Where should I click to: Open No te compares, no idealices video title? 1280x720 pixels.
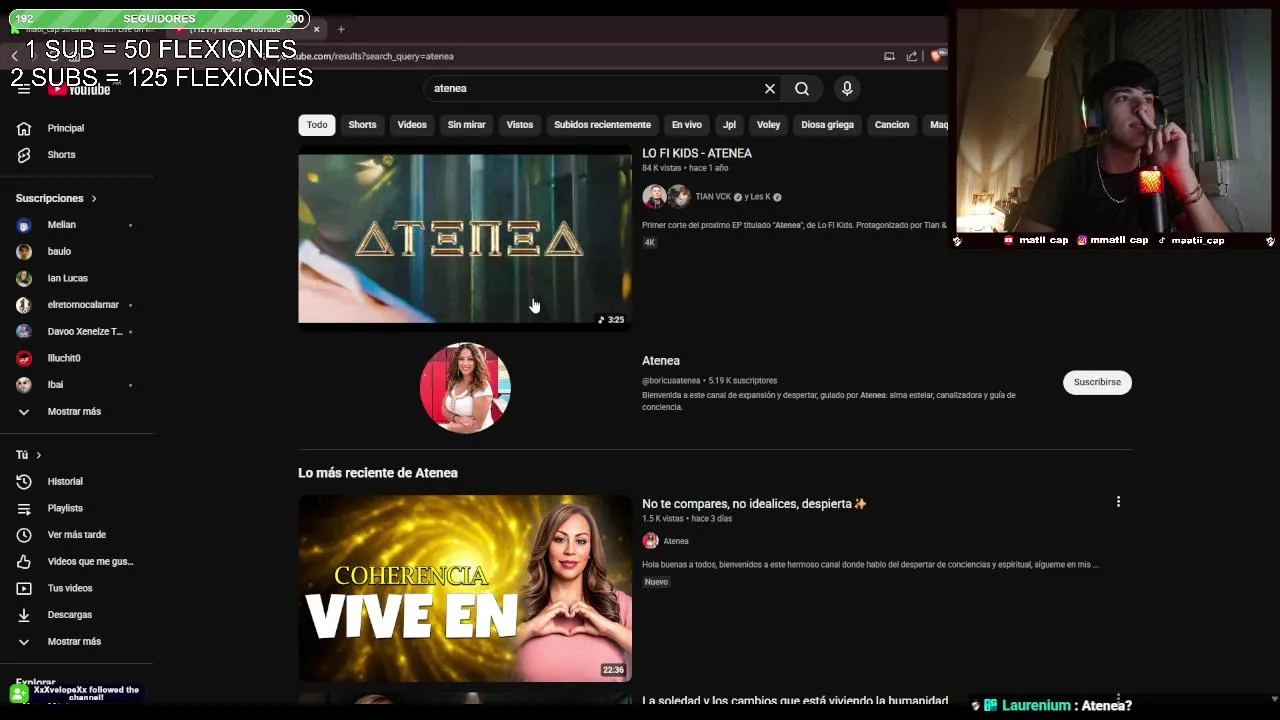point(754,504)
